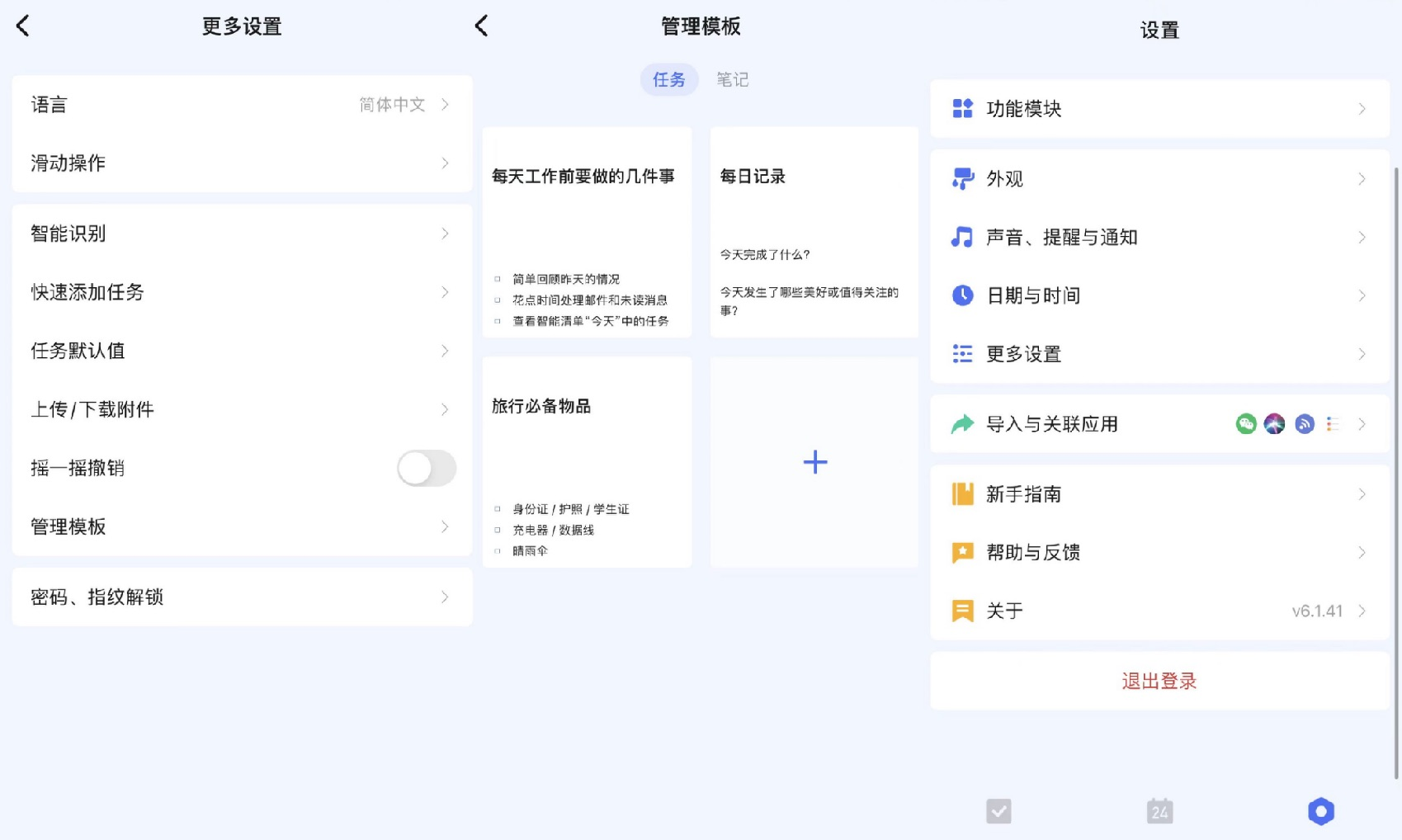The height and width of the screenshot is (840, 1402).
Task: Open 每日记录 template card
Action: [814, 232]
